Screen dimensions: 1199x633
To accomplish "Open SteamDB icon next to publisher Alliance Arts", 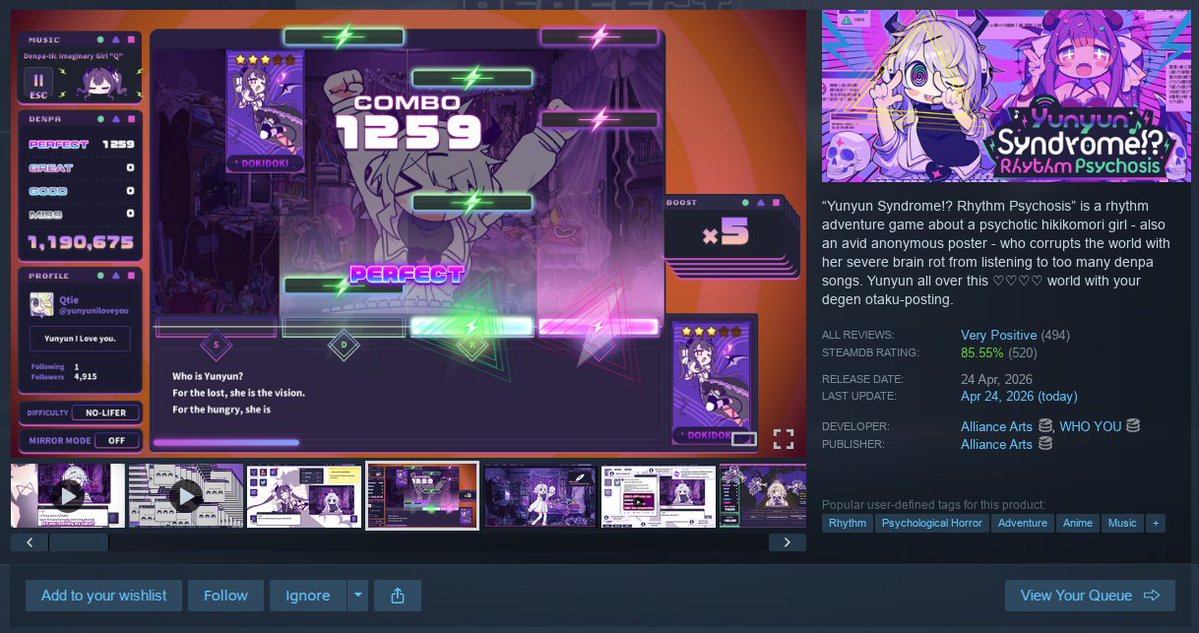I will click(1045, 443).
